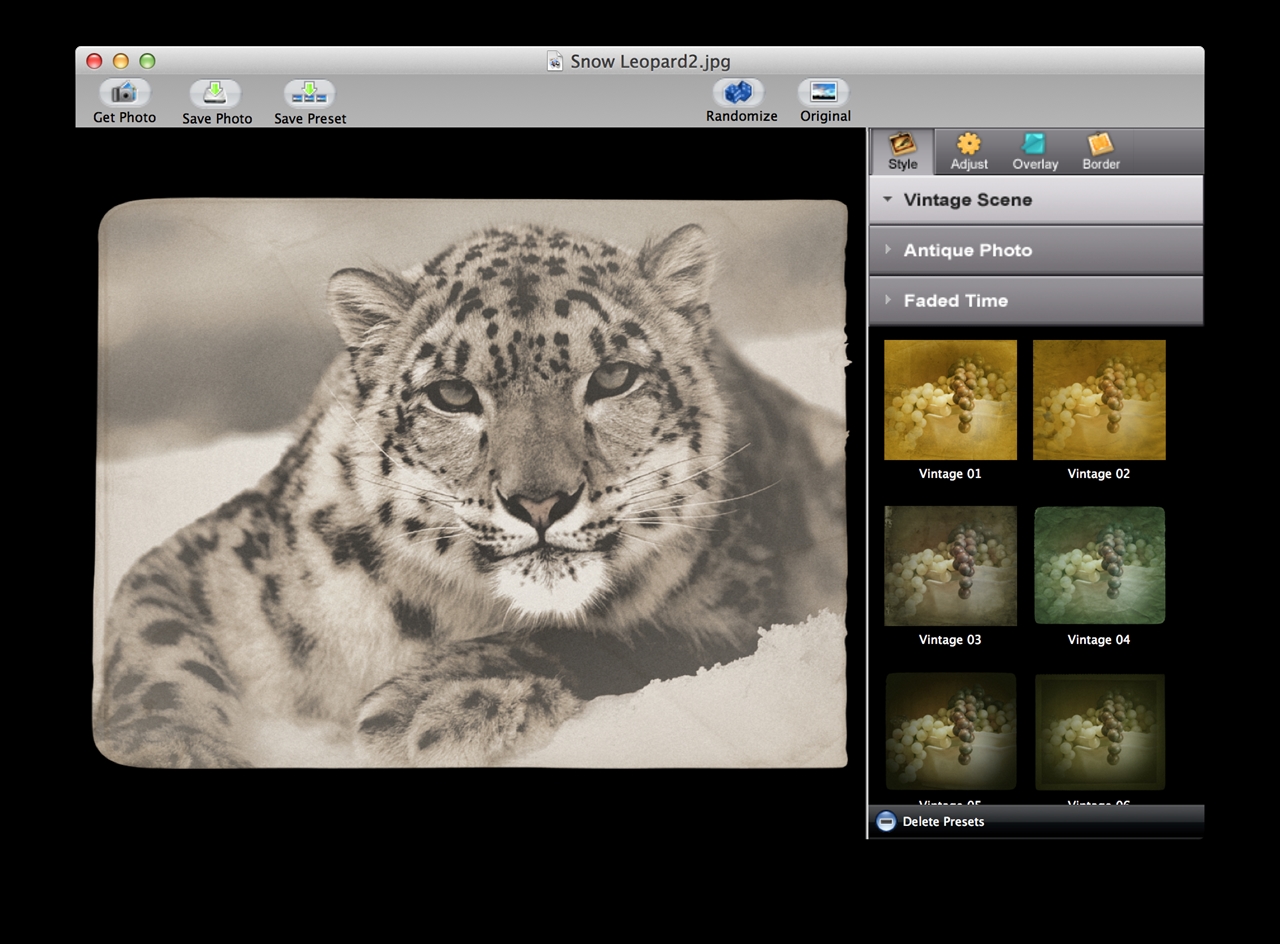Image resolution: width=1280 pixels, height=944 pixels.
Task: Apply the Vintage 05 preset thumbnail
Action: point(950,732)
